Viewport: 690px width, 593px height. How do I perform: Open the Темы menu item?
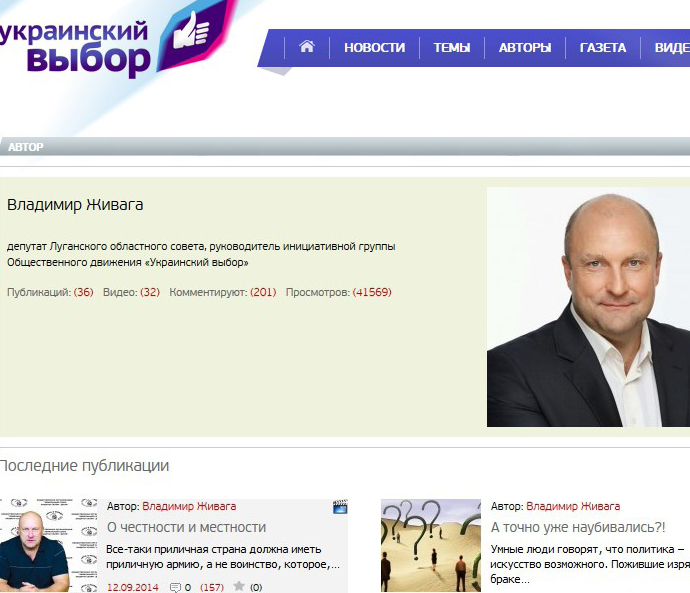(x=452, y=47)
